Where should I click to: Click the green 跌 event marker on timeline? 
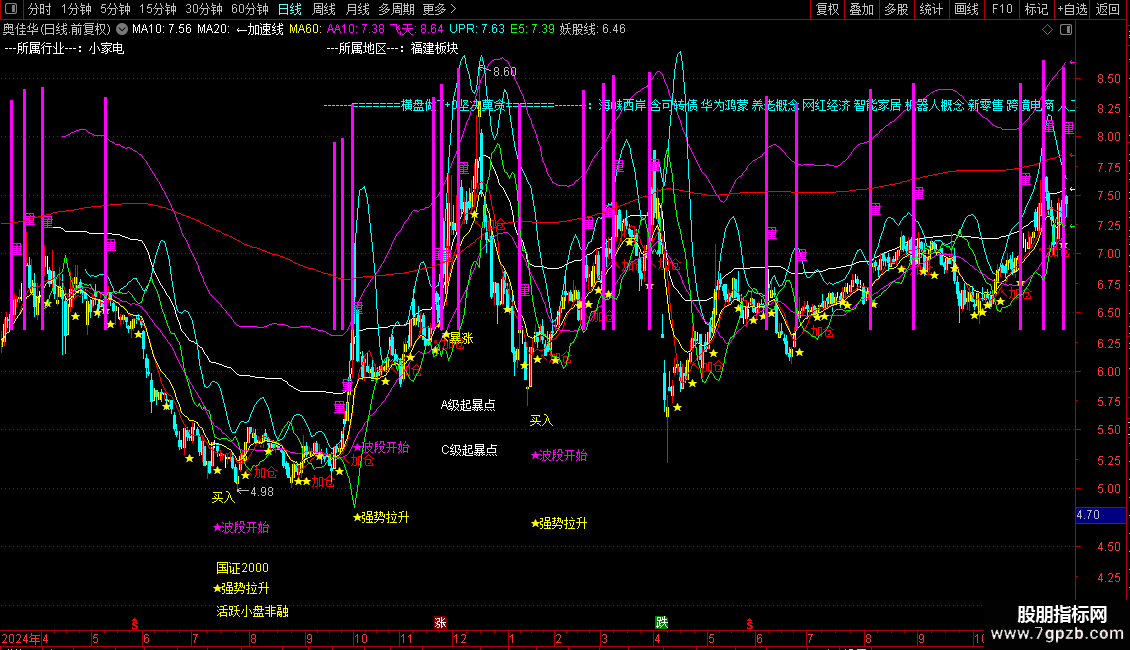662,623
